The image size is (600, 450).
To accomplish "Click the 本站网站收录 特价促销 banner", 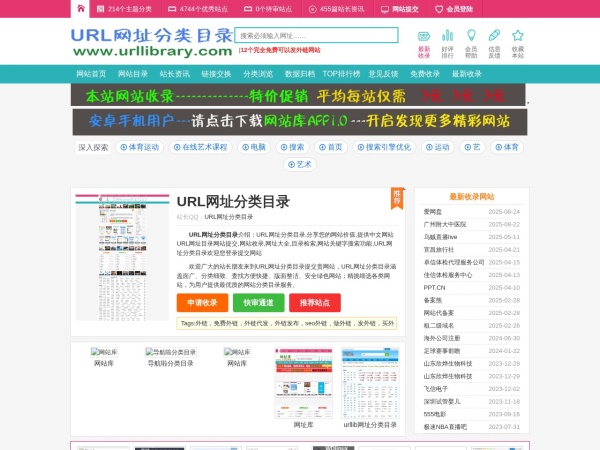I will [x=298, y=95].
